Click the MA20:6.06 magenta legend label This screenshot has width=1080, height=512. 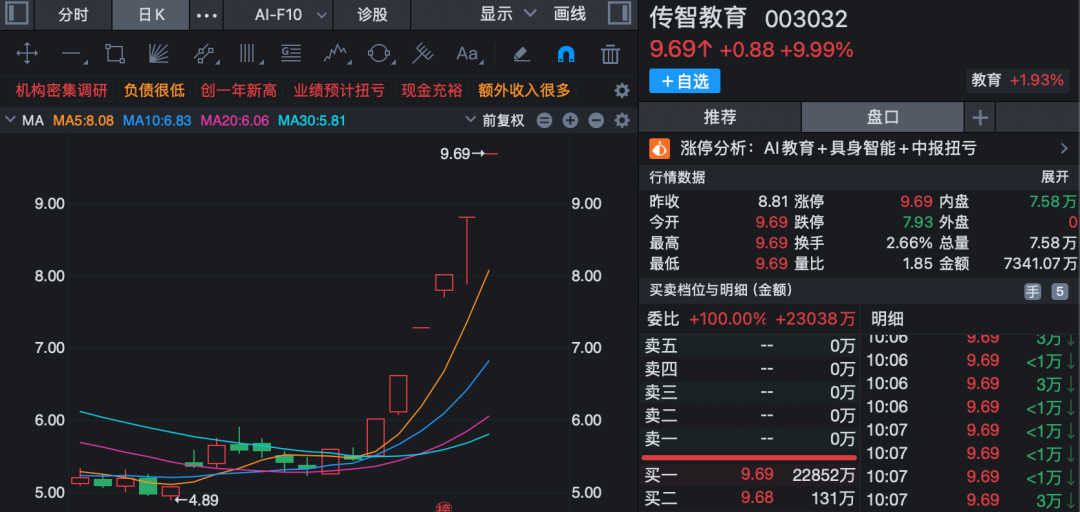pyautogui.click(x=234, y=121)
